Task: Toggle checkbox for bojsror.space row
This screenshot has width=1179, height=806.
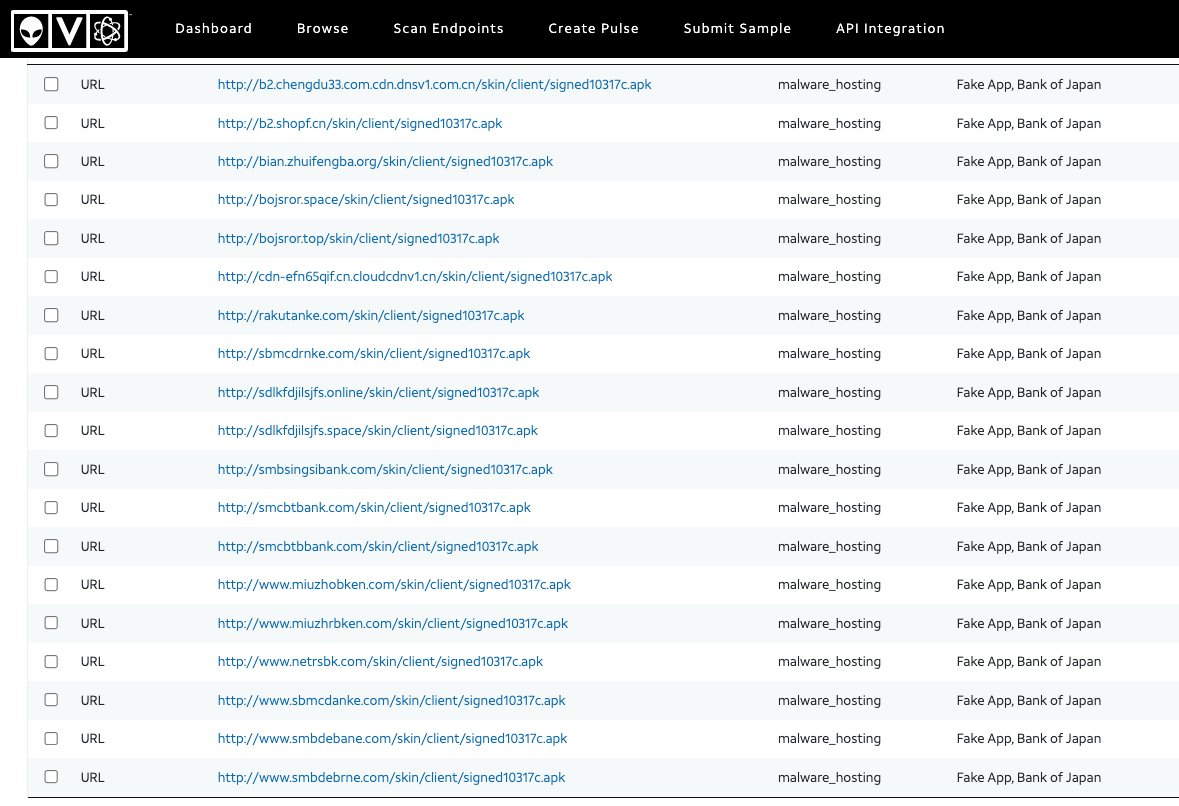Action: point(51,199)
